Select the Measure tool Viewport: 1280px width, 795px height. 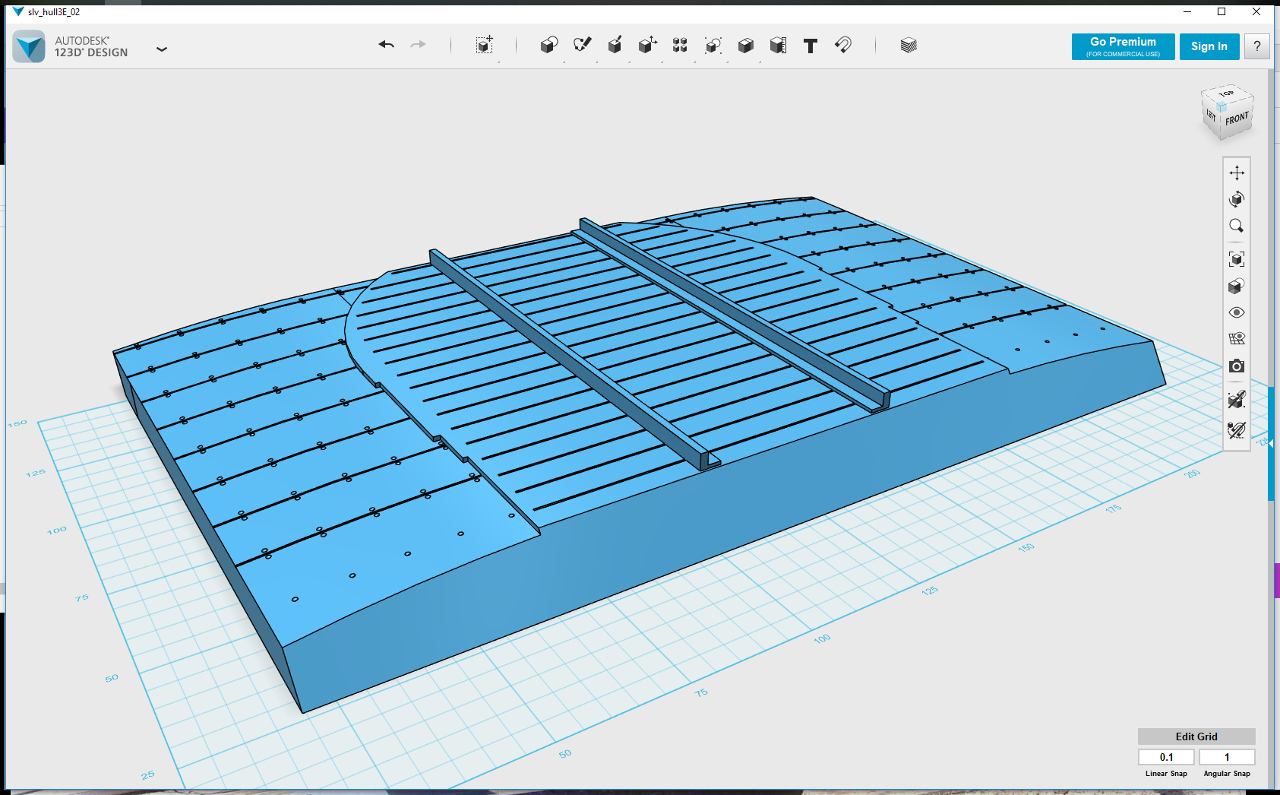[778, 45]
